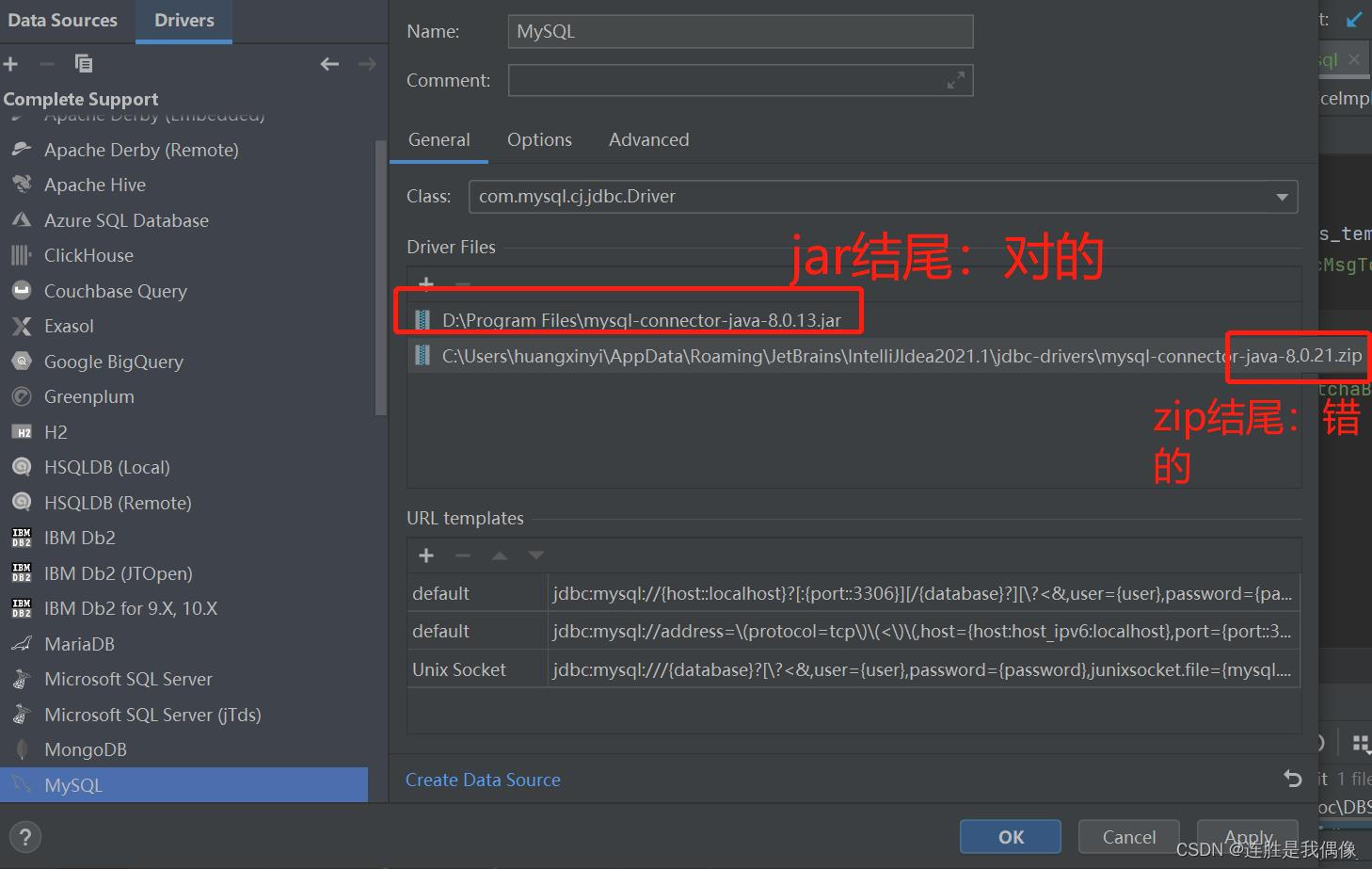Select mysql-connector-java-8.0.13.jar driver file
Image resolution: width=1372 pixels, height=869 pixels.
point(642,320)
